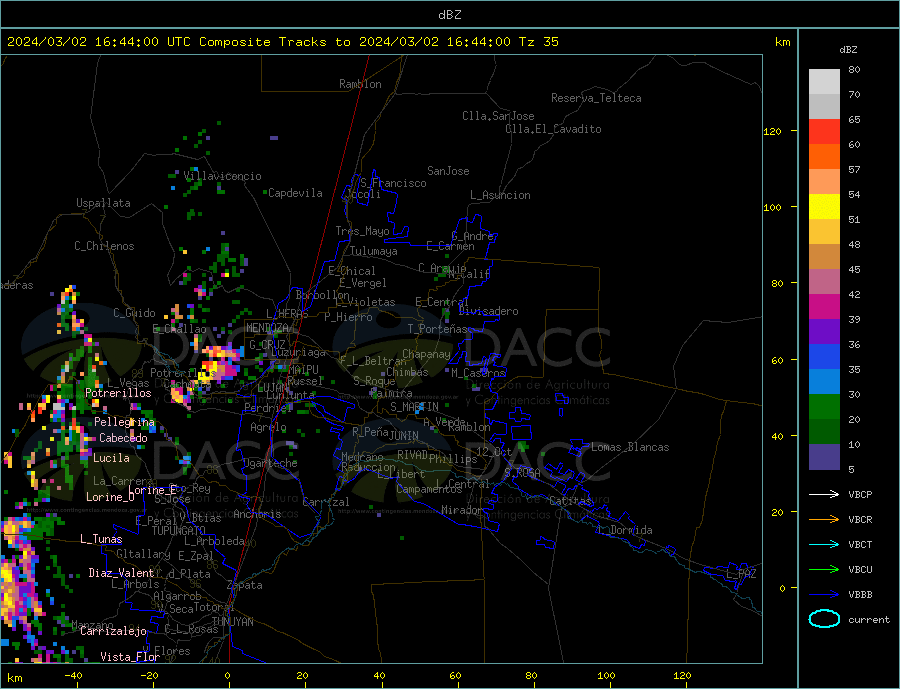The height and width of the screenshot is (689, 900).
Task: Click the 'Cabecedo' map label
Action: (x=123, y=438)
